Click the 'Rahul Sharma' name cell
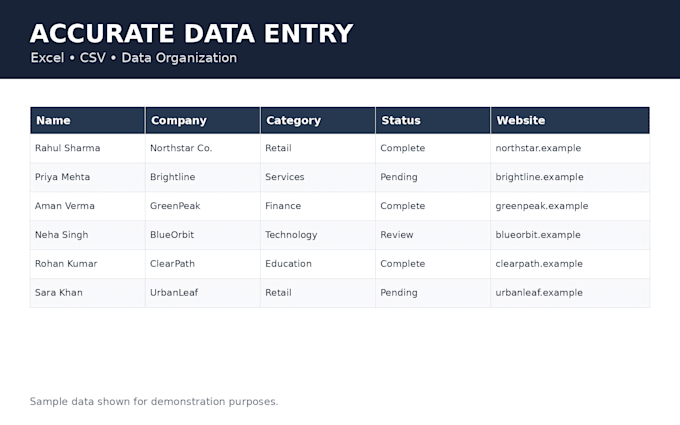Image resolution: width=680 pixels, height=425 pixels. (88, 148)
